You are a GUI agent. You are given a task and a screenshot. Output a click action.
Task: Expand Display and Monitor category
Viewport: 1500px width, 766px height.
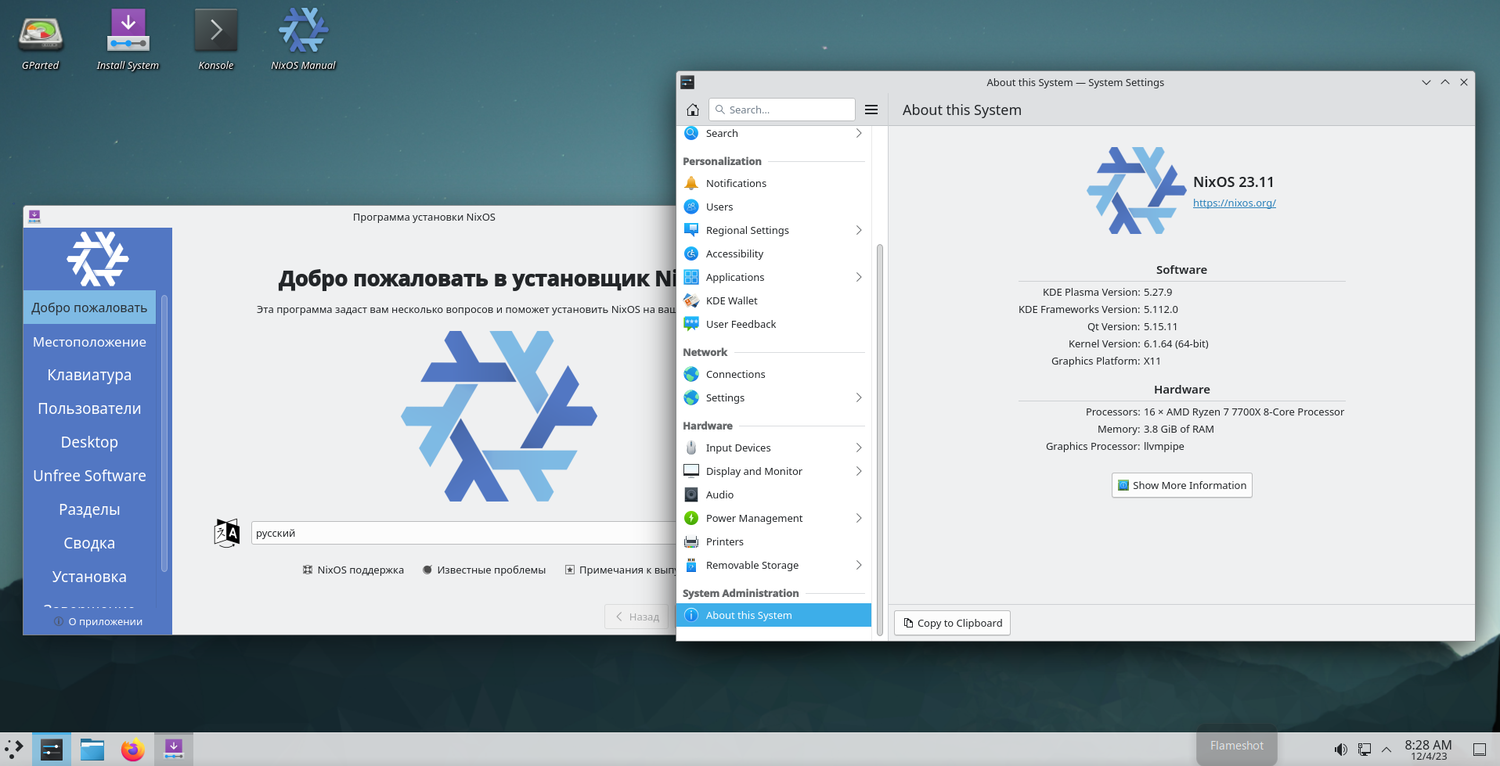pyautogui.click(x=858, y=471)
